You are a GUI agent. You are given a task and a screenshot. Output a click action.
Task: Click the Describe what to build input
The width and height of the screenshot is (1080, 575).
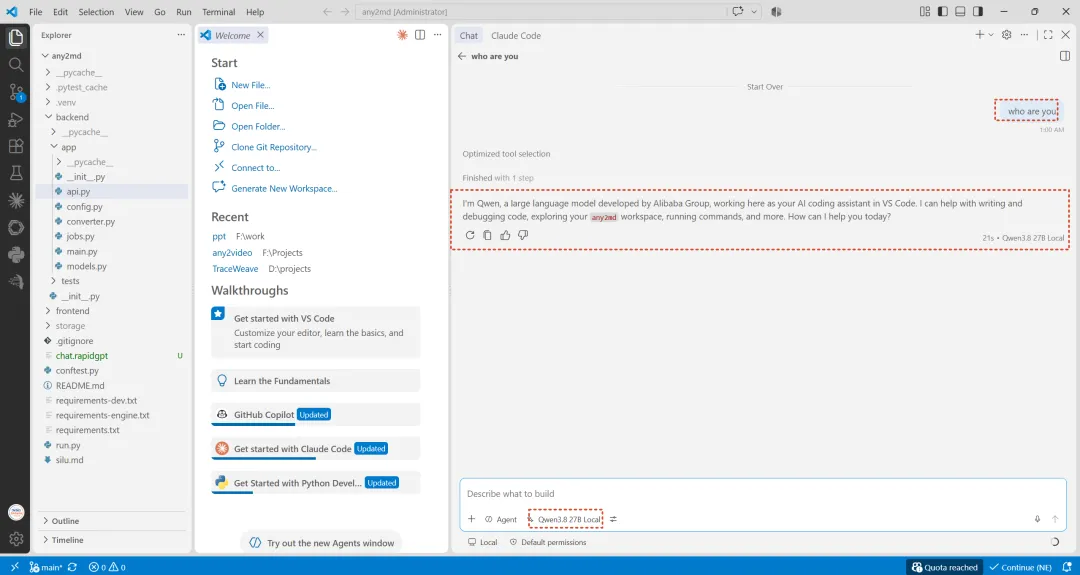762,494
